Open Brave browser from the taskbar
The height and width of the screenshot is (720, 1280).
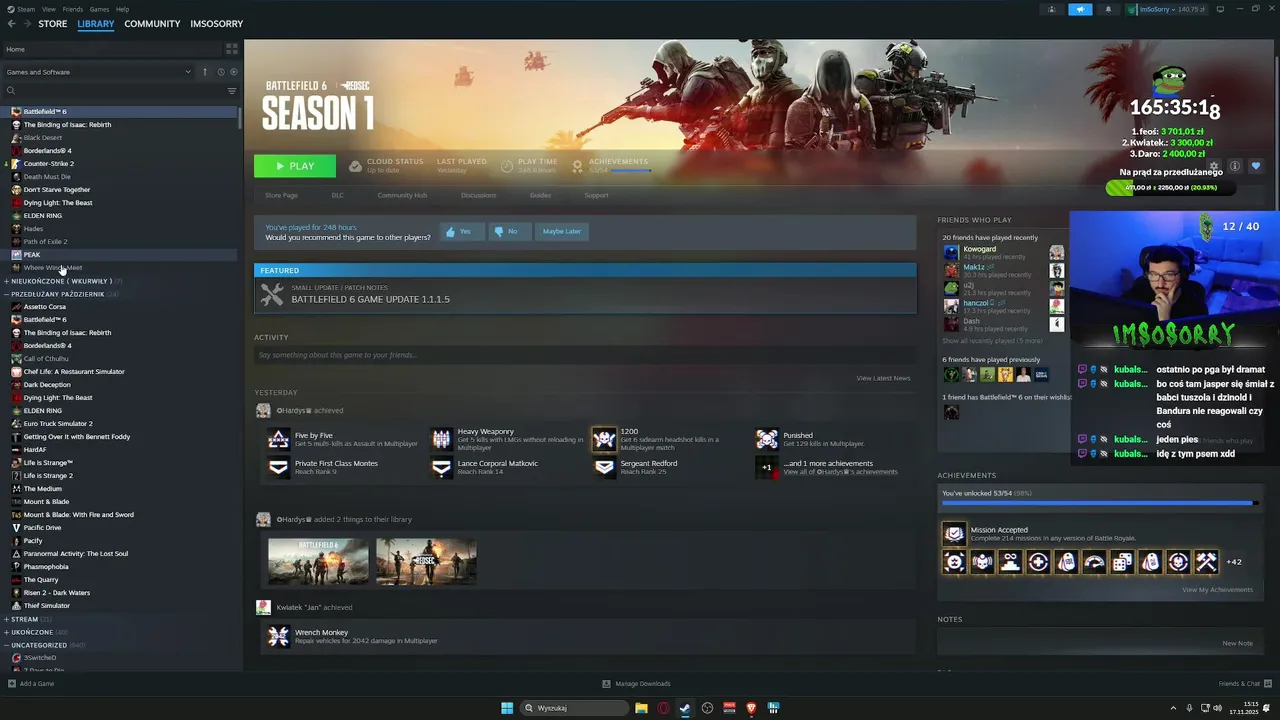751,708
